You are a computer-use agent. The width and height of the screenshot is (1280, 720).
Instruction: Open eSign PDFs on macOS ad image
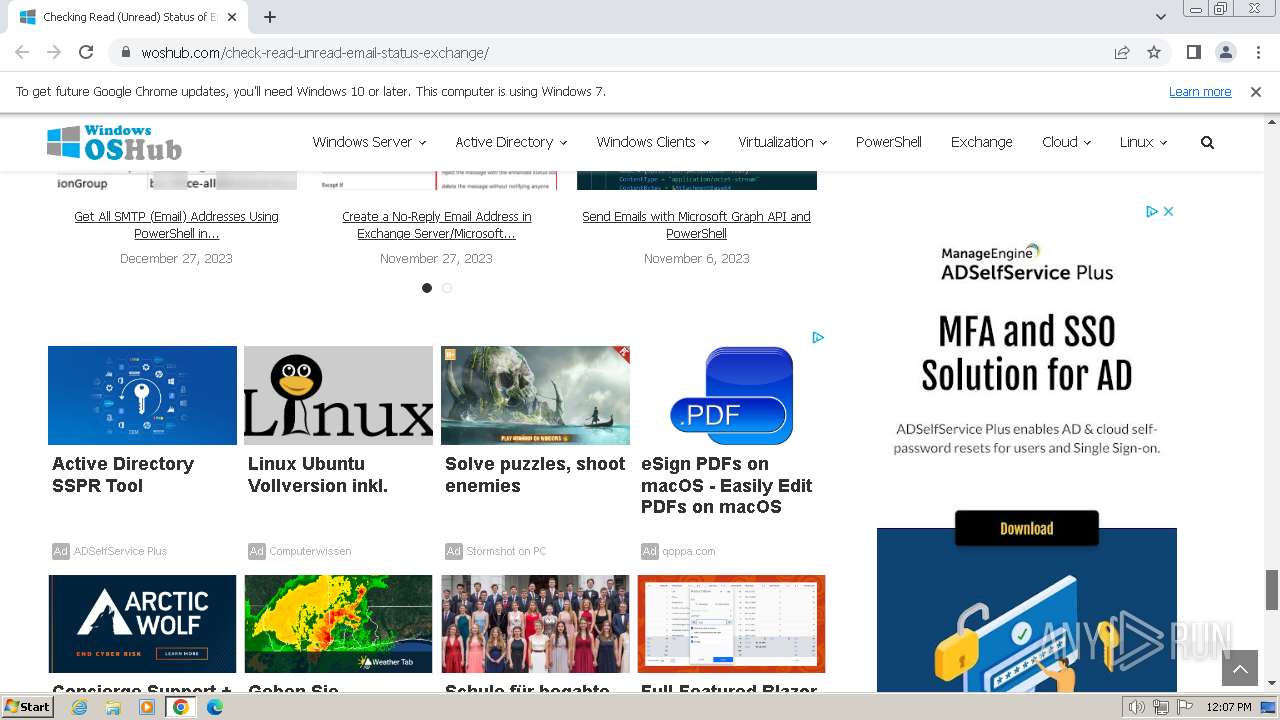731,395
